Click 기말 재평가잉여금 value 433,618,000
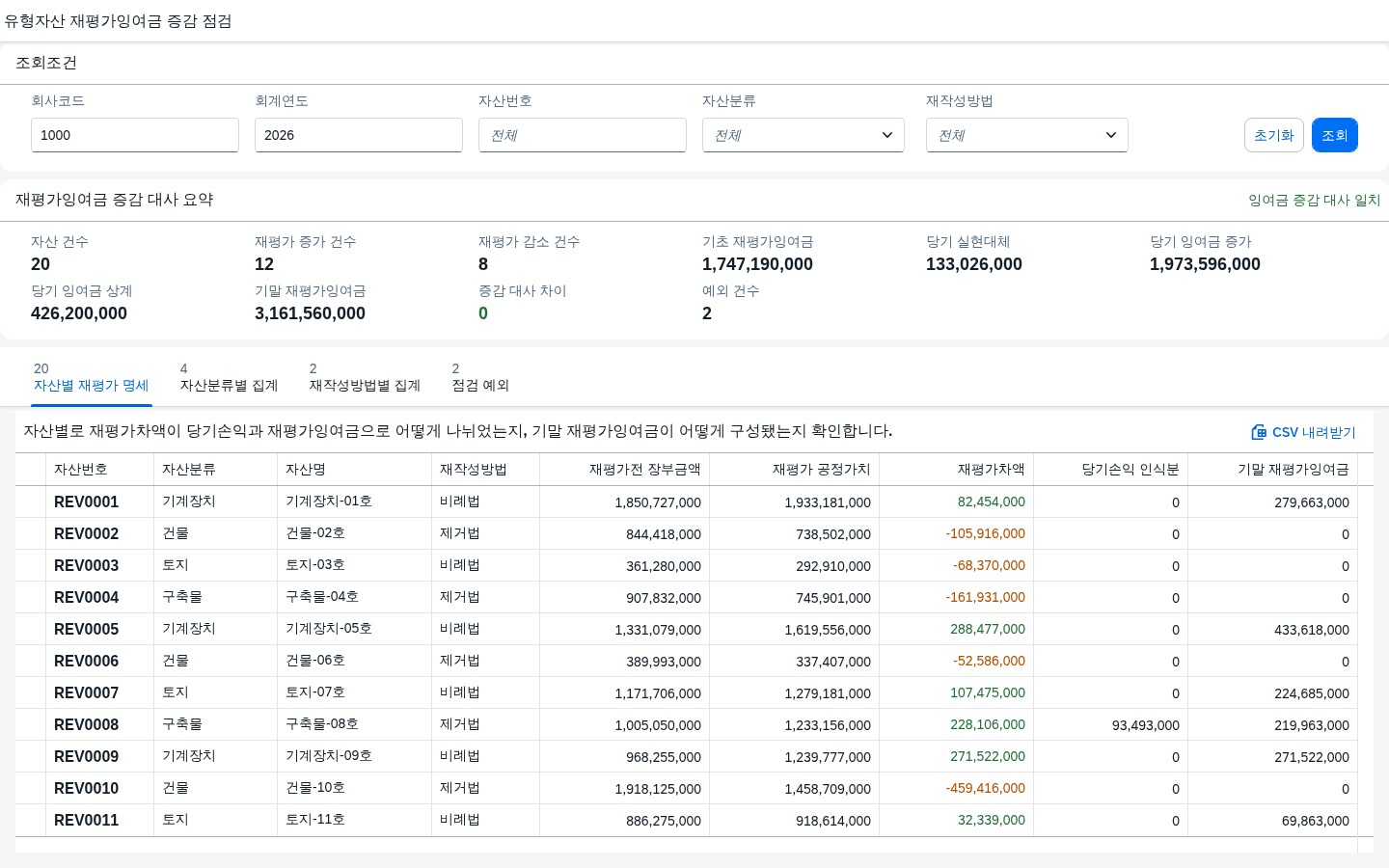Image resolution: width=1389 pixels, height=868 pixels. click(x=1312, y=630)
